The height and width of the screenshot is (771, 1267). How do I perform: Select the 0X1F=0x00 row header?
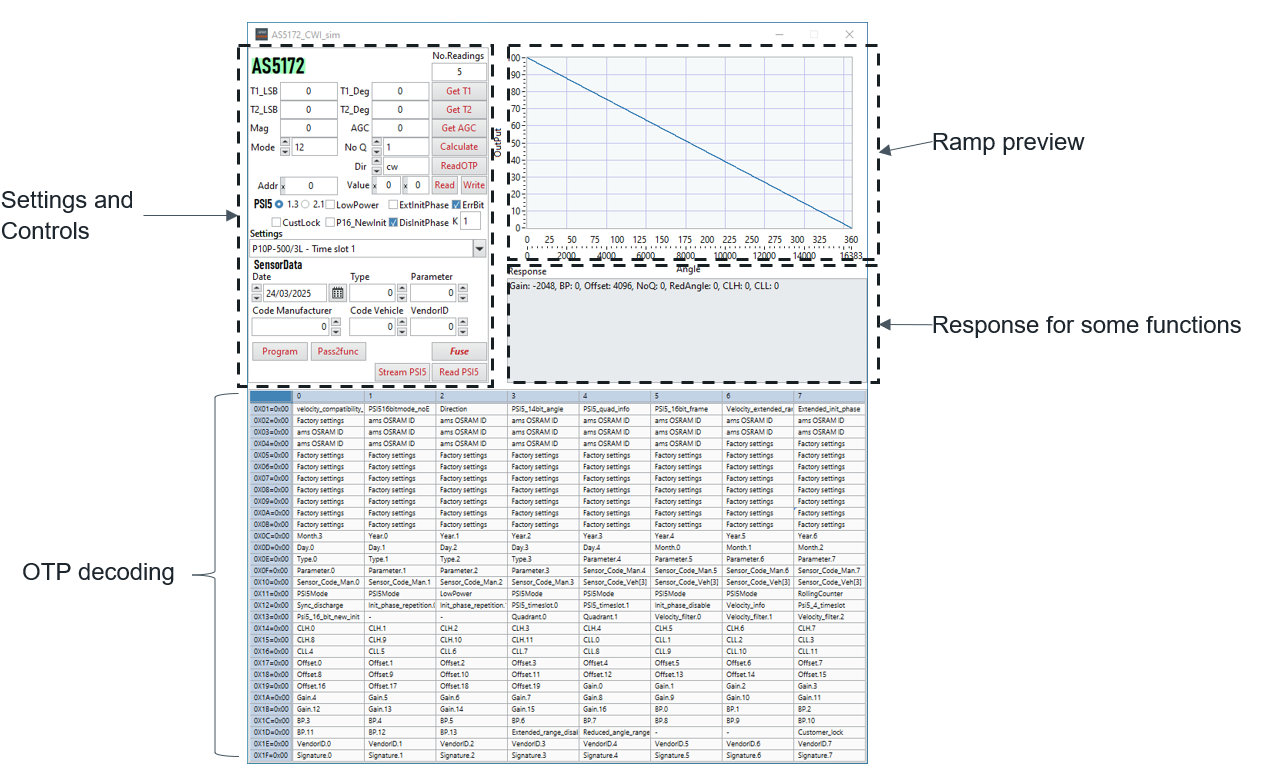pos(270,755)
